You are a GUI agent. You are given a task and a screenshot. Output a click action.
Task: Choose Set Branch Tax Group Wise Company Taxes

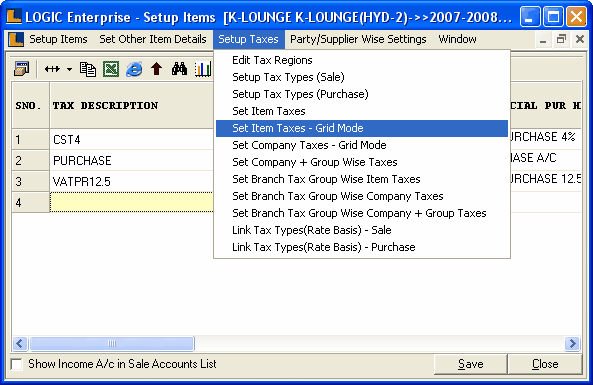(362, 196)
